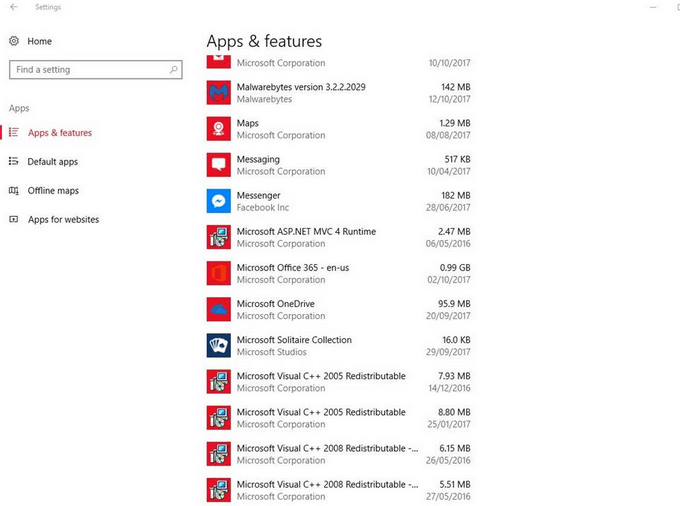Select the Maps app icon

click(x=219, y=129)
